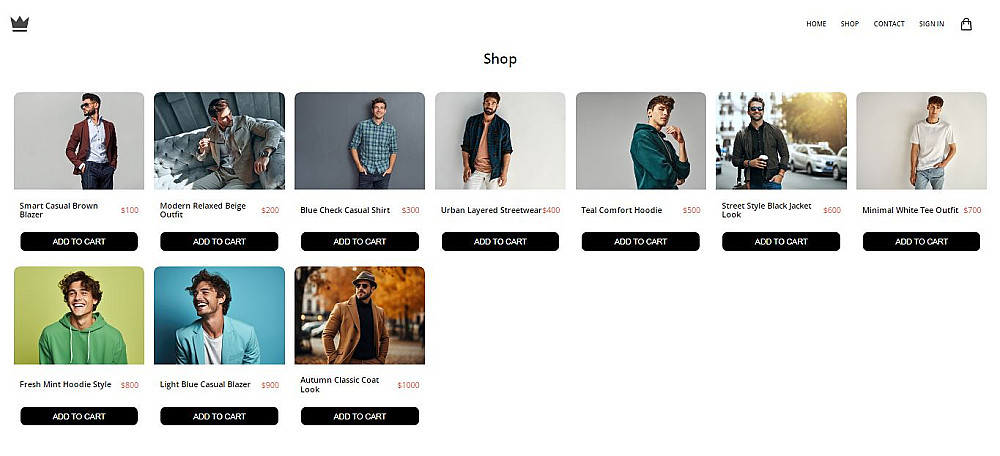Open the Contact page link
1000x456 pixels.
(x=889, y=24)
